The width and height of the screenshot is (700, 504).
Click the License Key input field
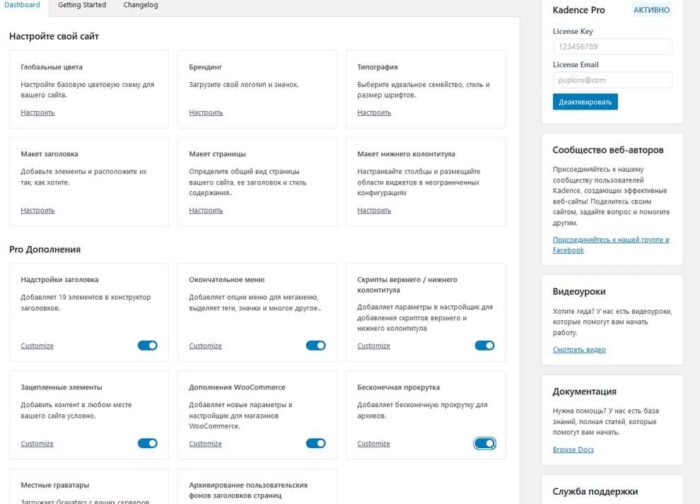(x=612, y=46)
